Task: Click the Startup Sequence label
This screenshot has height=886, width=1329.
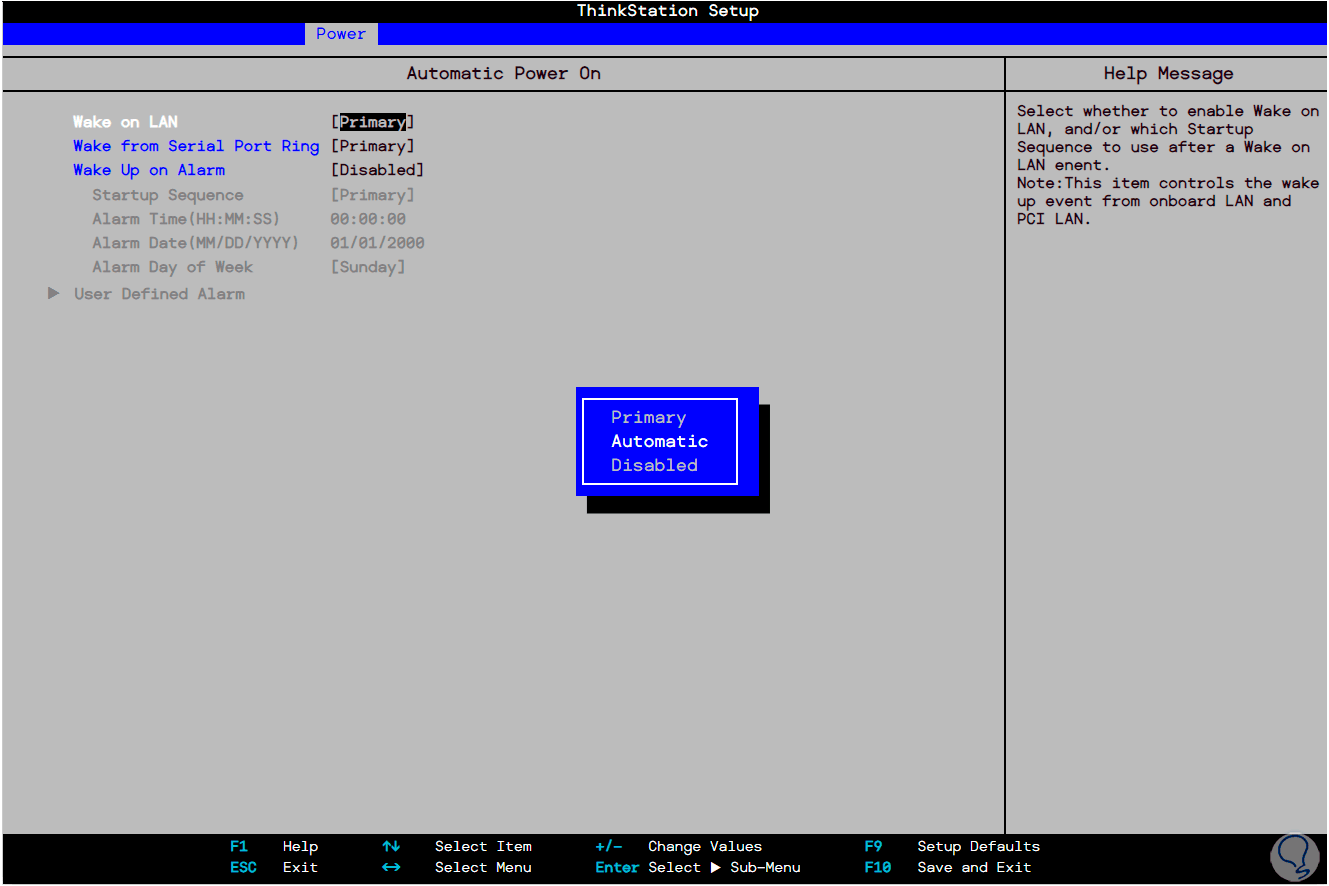Action: pos(168,195)
